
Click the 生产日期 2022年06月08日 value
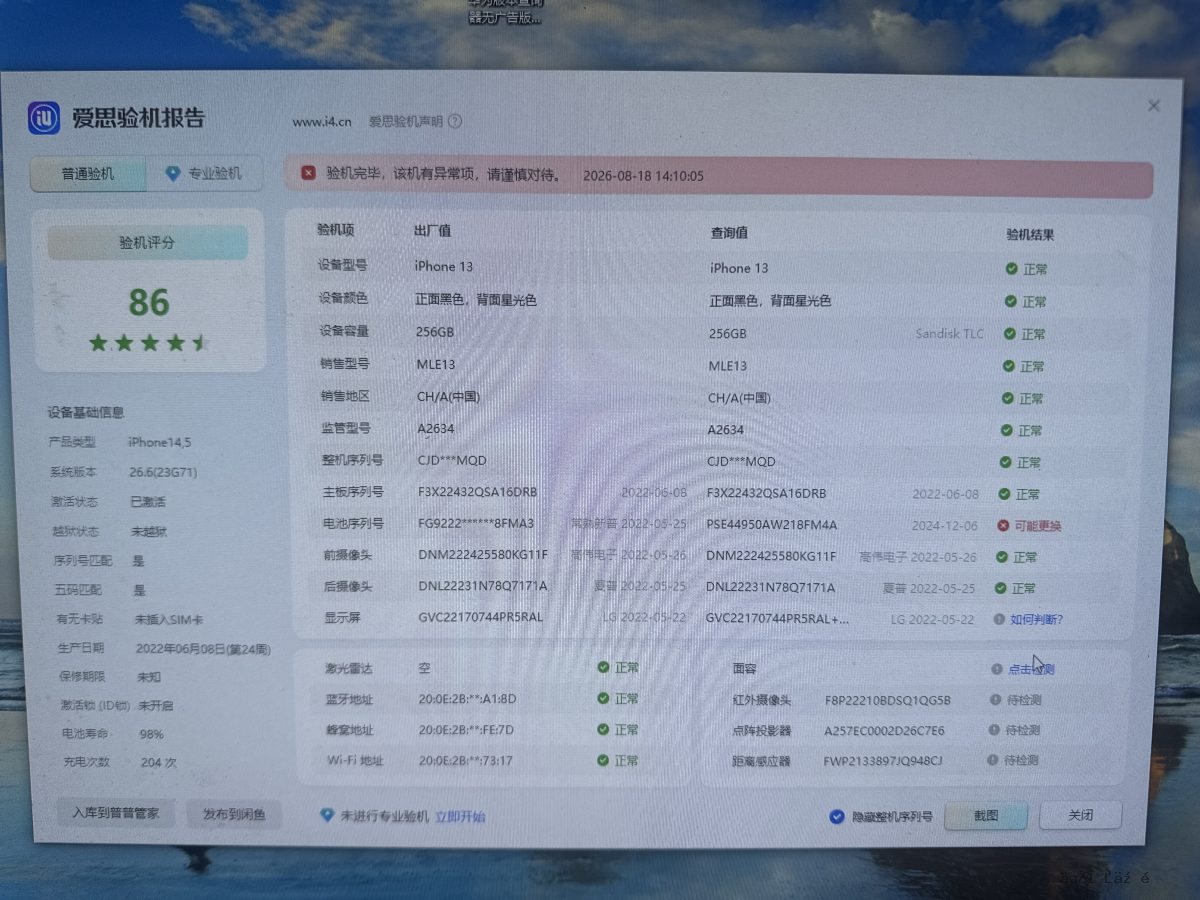tap(204, 649)
